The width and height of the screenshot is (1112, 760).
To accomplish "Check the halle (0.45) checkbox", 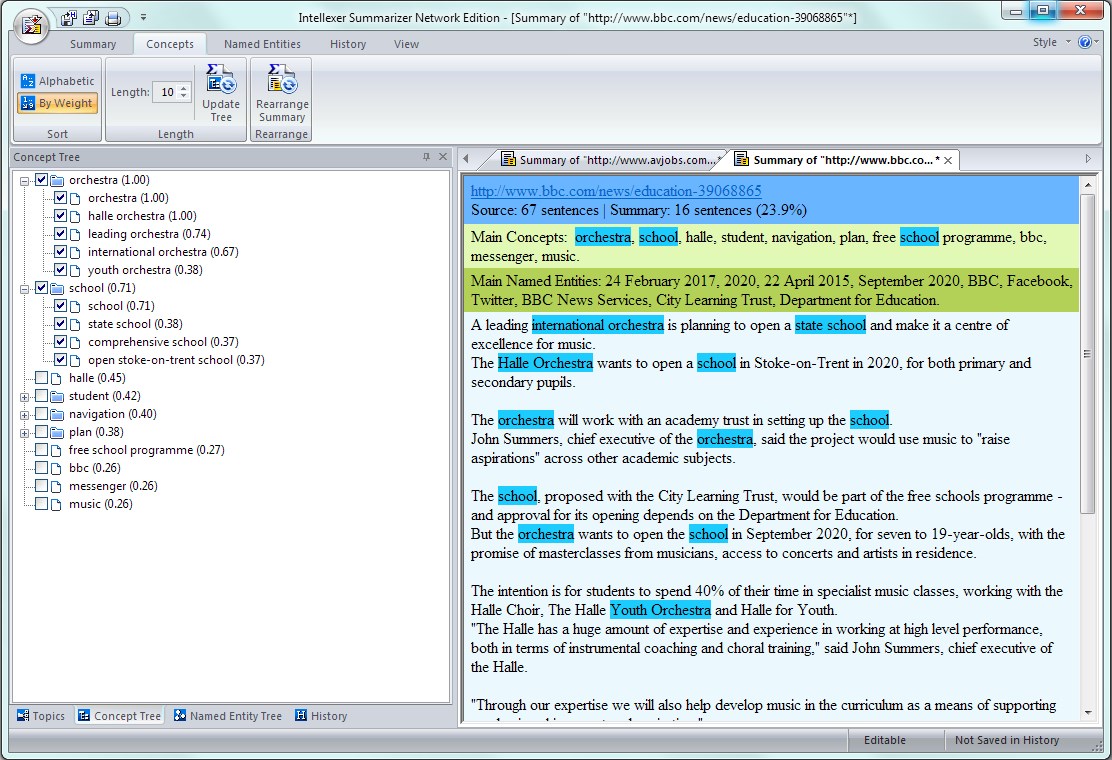I will pyautogui.click(x=41, y=378).
